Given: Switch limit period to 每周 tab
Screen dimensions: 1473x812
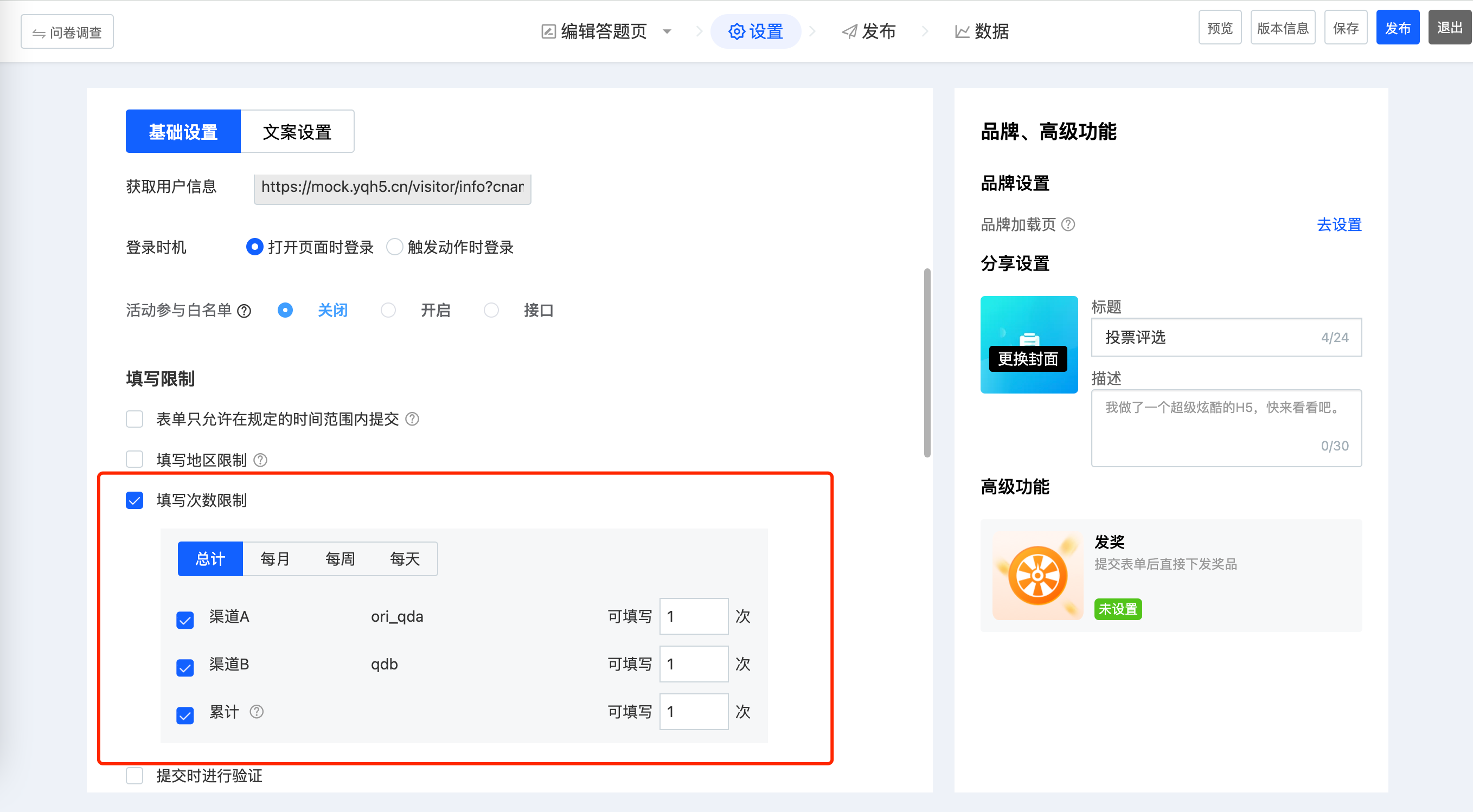Looking at the screenshot, I should point(340,558).
